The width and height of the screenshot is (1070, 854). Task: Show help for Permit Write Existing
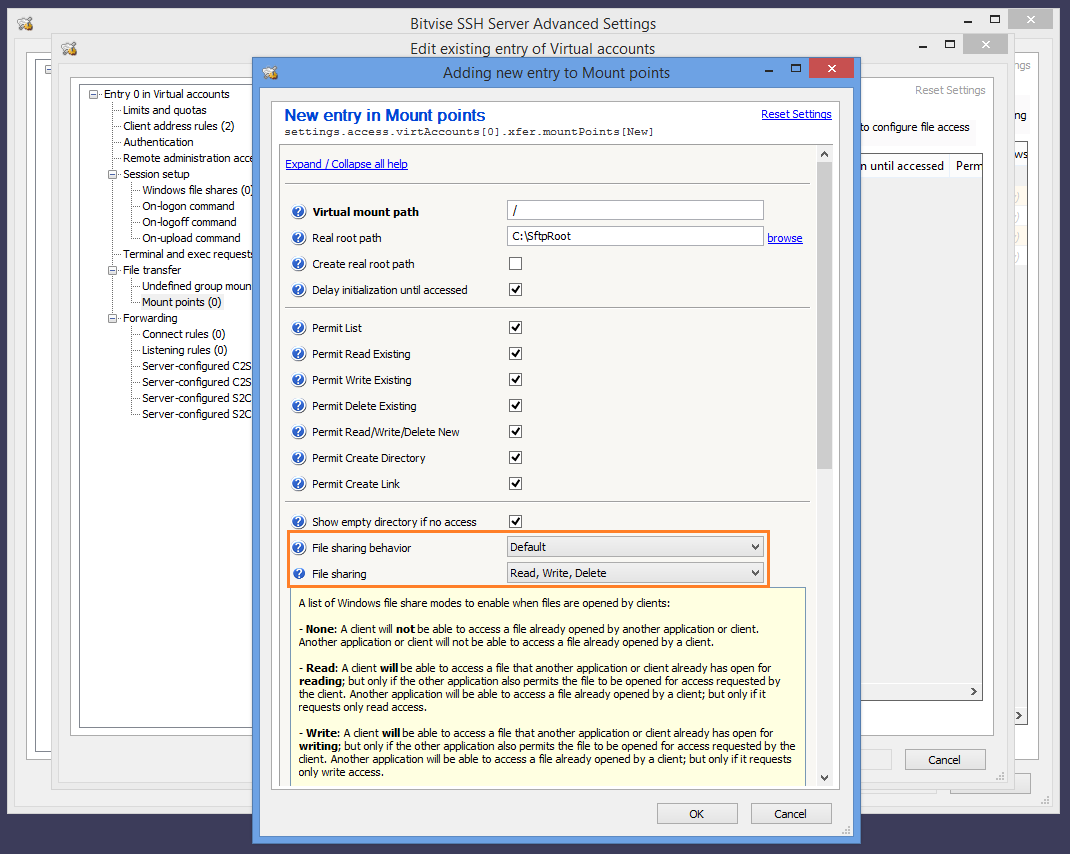[x=298, y=380]
